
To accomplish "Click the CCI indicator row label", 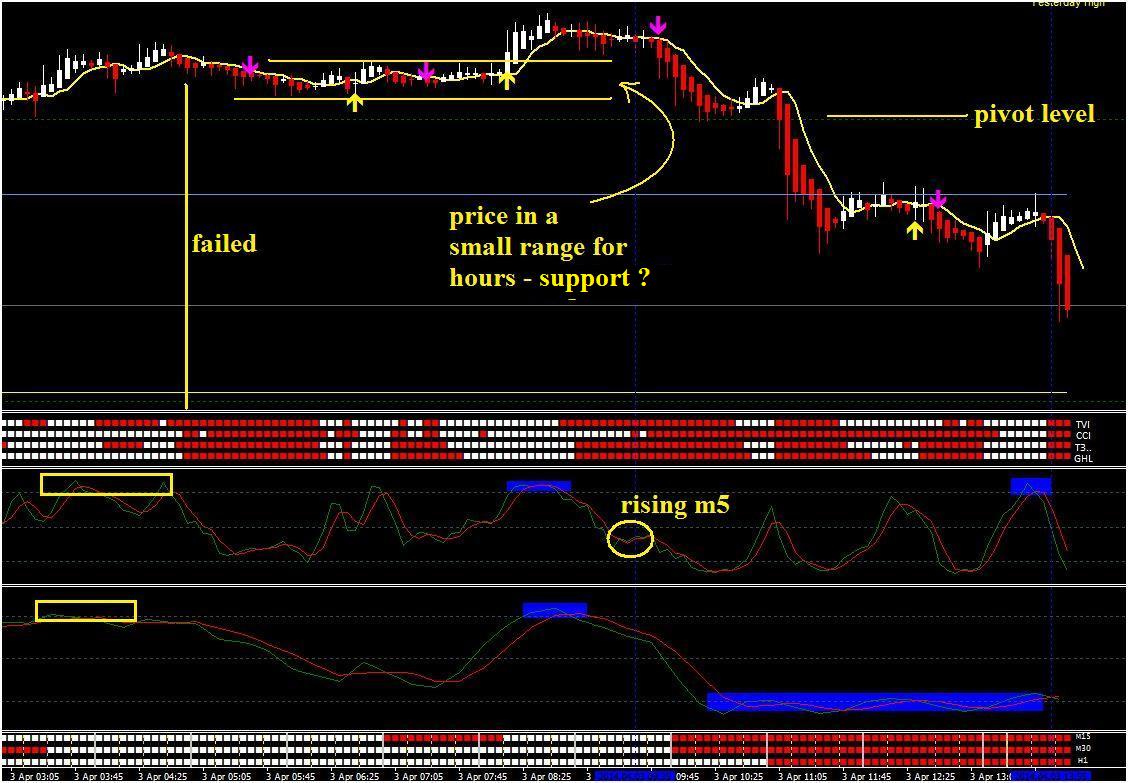I will coord(1081,435).
